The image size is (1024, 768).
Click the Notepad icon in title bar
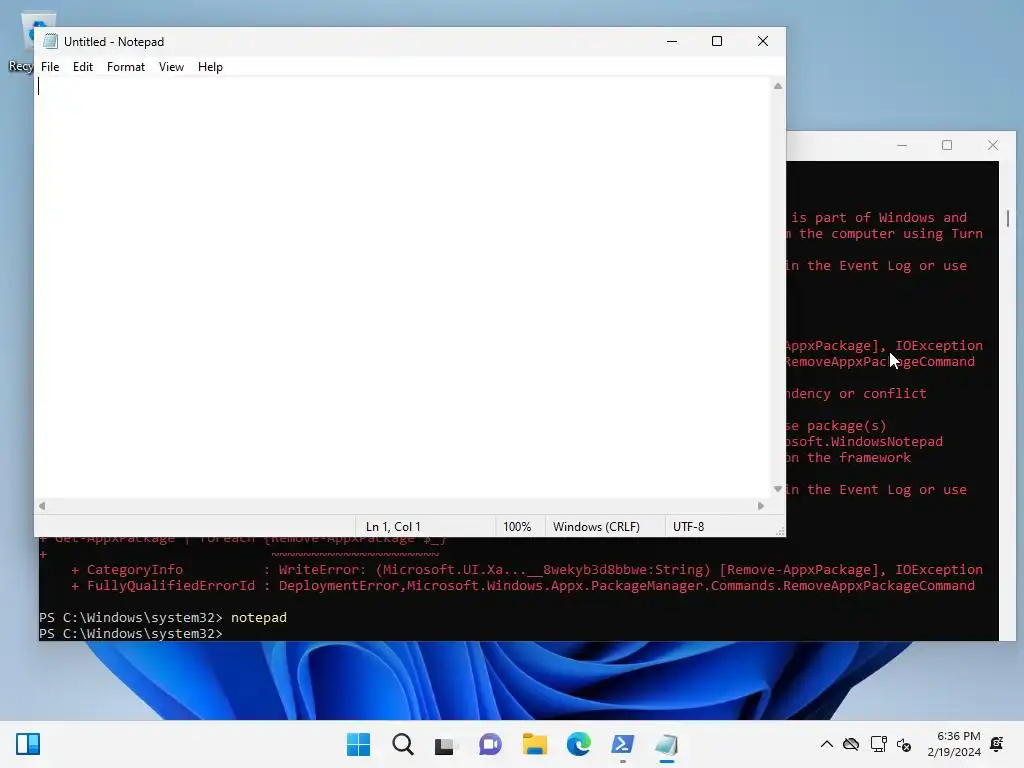(50, 41)
